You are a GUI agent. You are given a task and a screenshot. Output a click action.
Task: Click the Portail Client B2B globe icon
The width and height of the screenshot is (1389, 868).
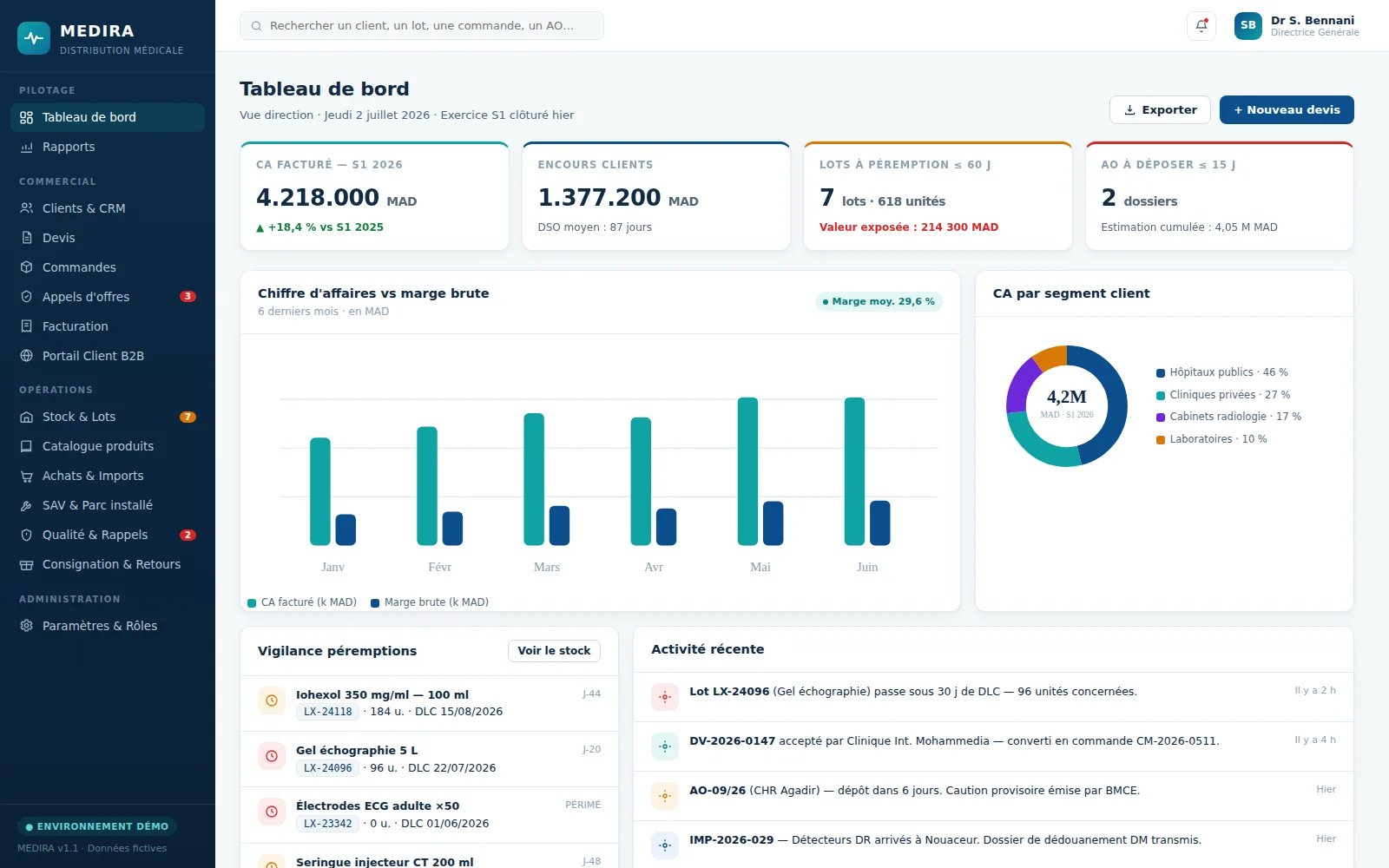tap(27, 356)
